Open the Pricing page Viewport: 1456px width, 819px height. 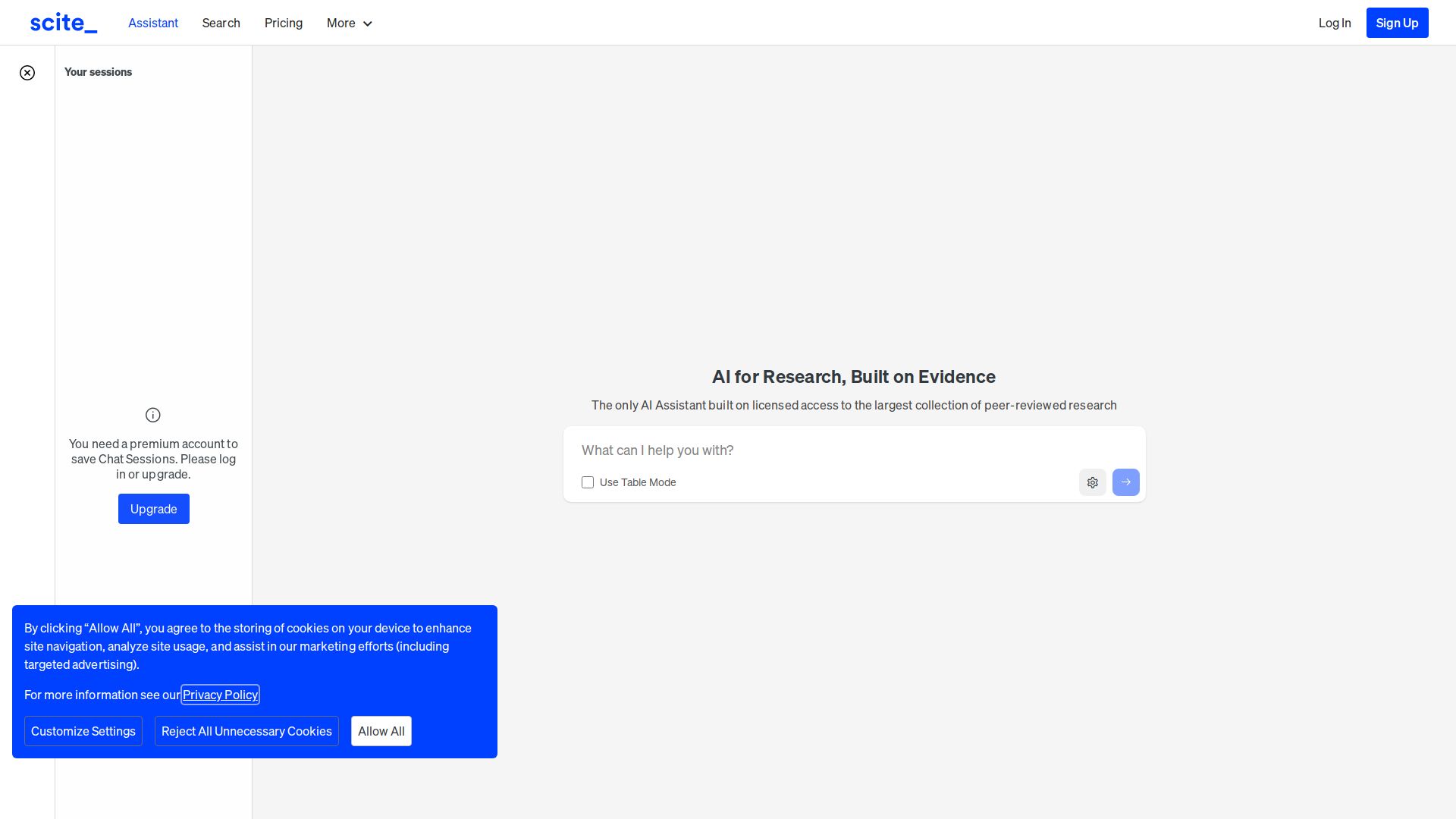coord(283,23)
